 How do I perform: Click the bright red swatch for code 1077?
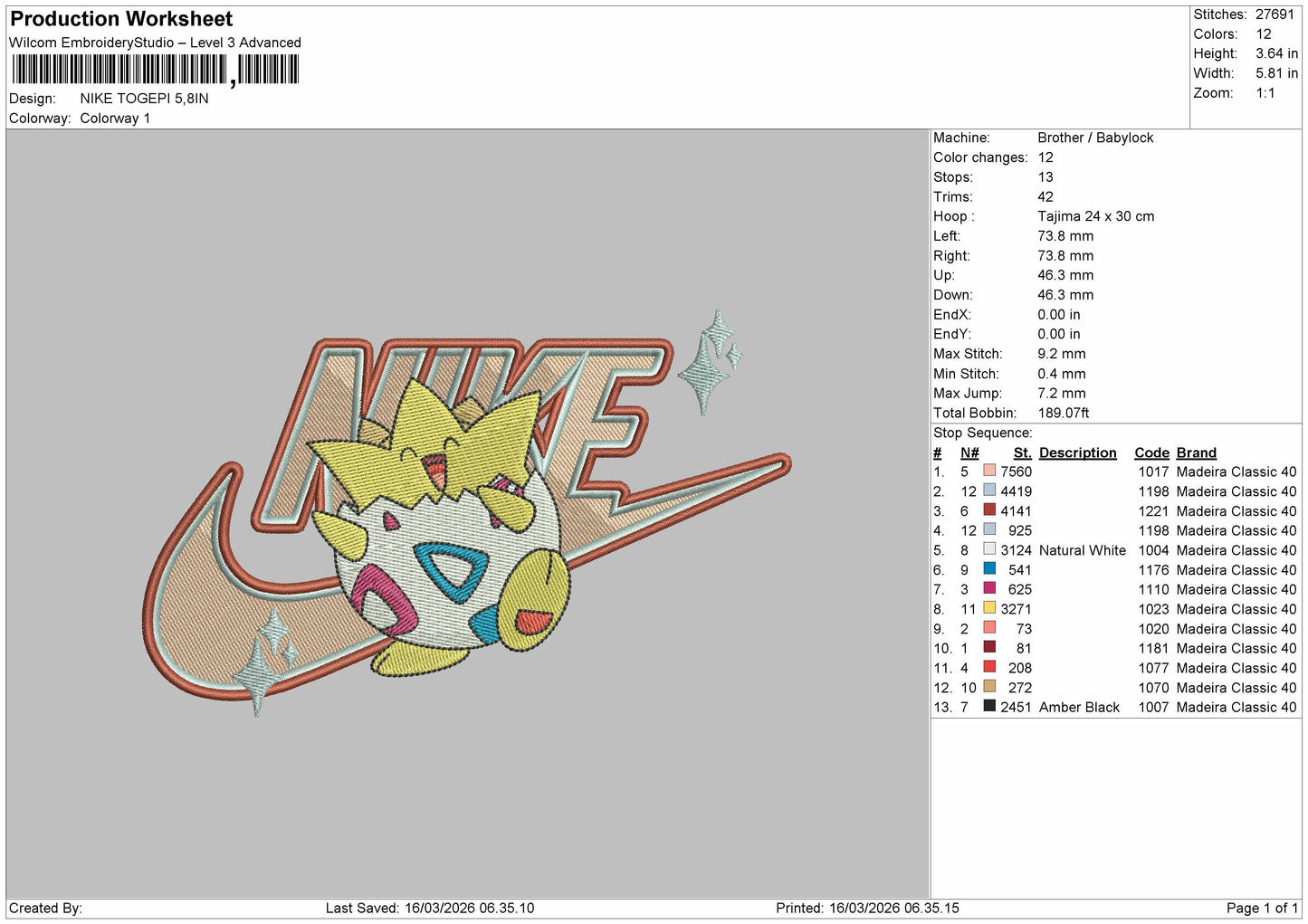click(x=989, y=667)
